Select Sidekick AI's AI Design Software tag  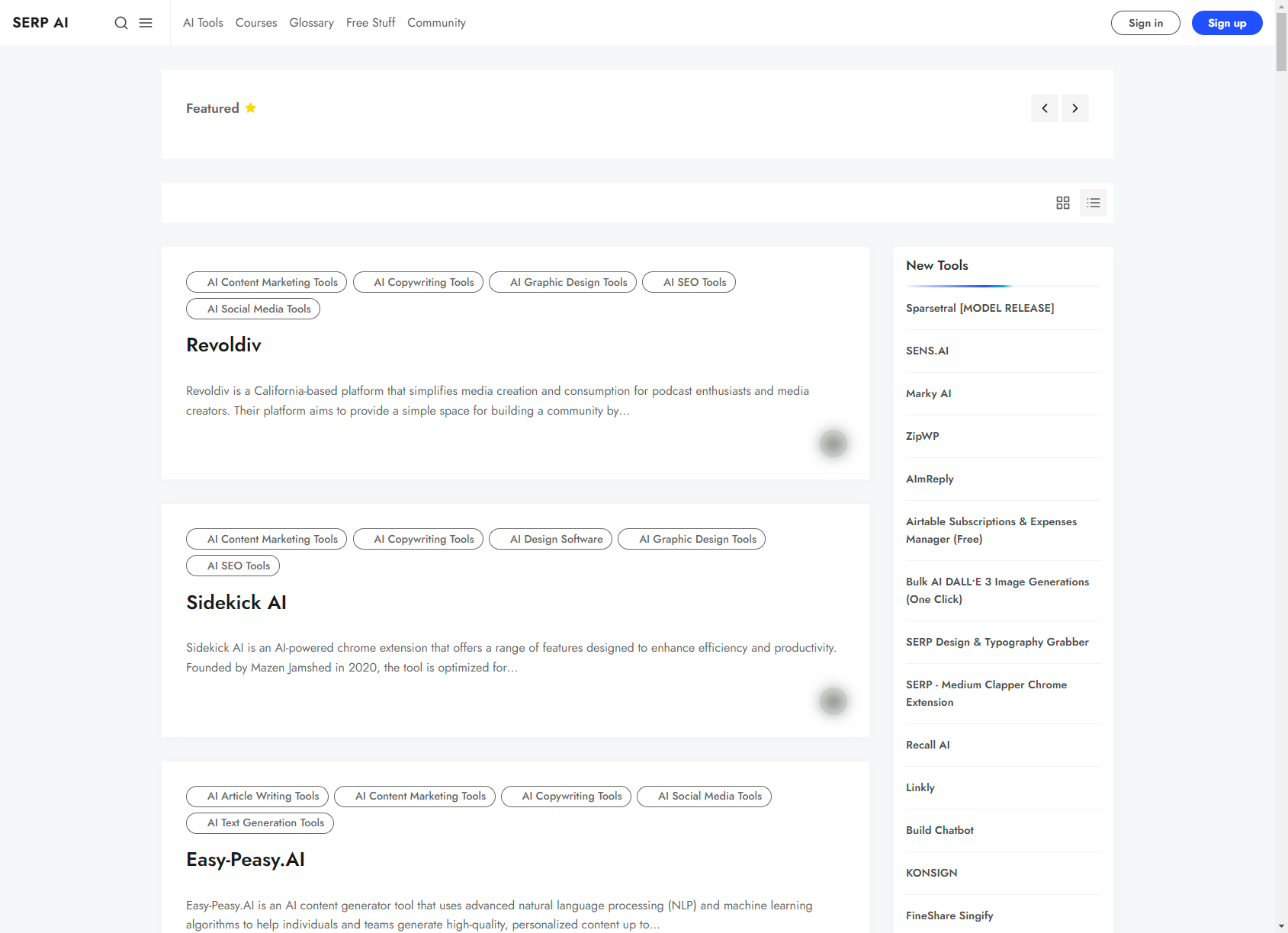tap(551, 539)
